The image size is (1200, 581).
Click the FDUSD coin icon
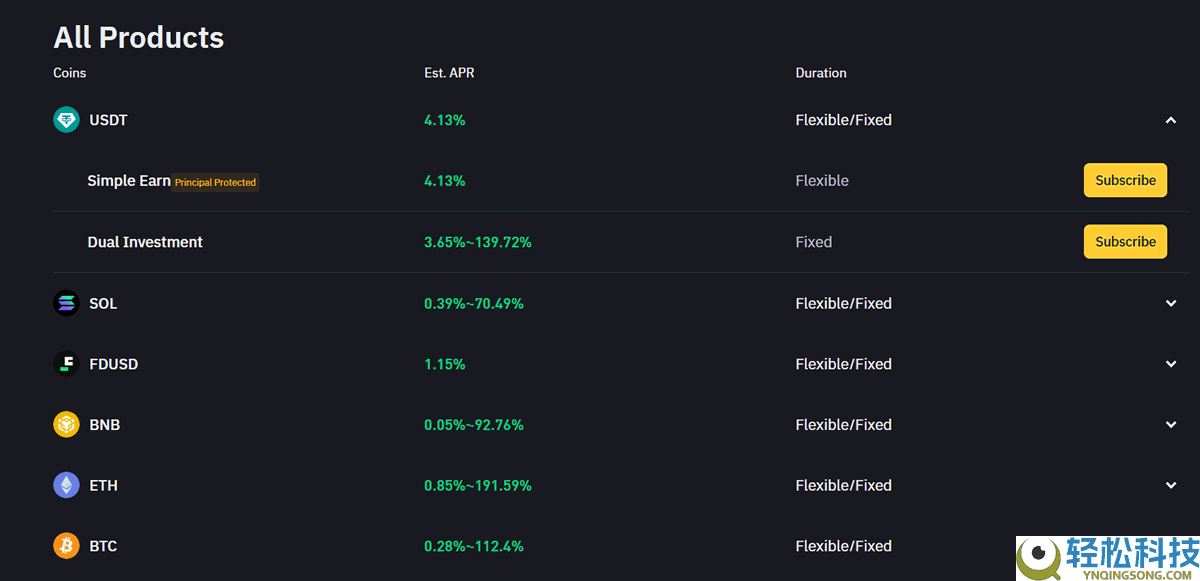point(66,364)
